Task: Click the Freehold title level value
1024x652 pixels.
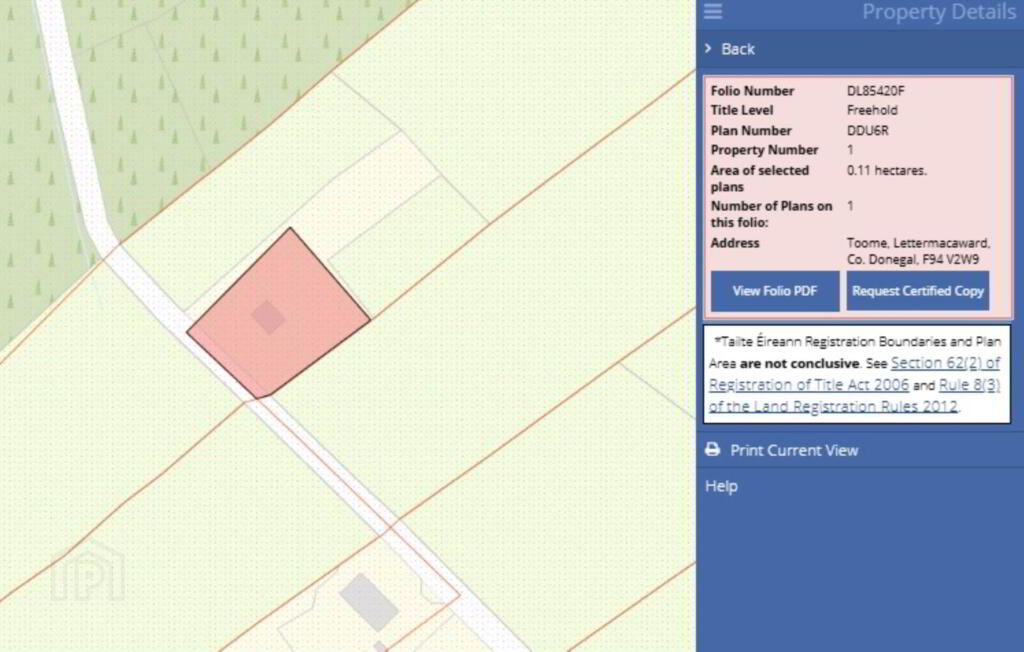Action: 872,111
